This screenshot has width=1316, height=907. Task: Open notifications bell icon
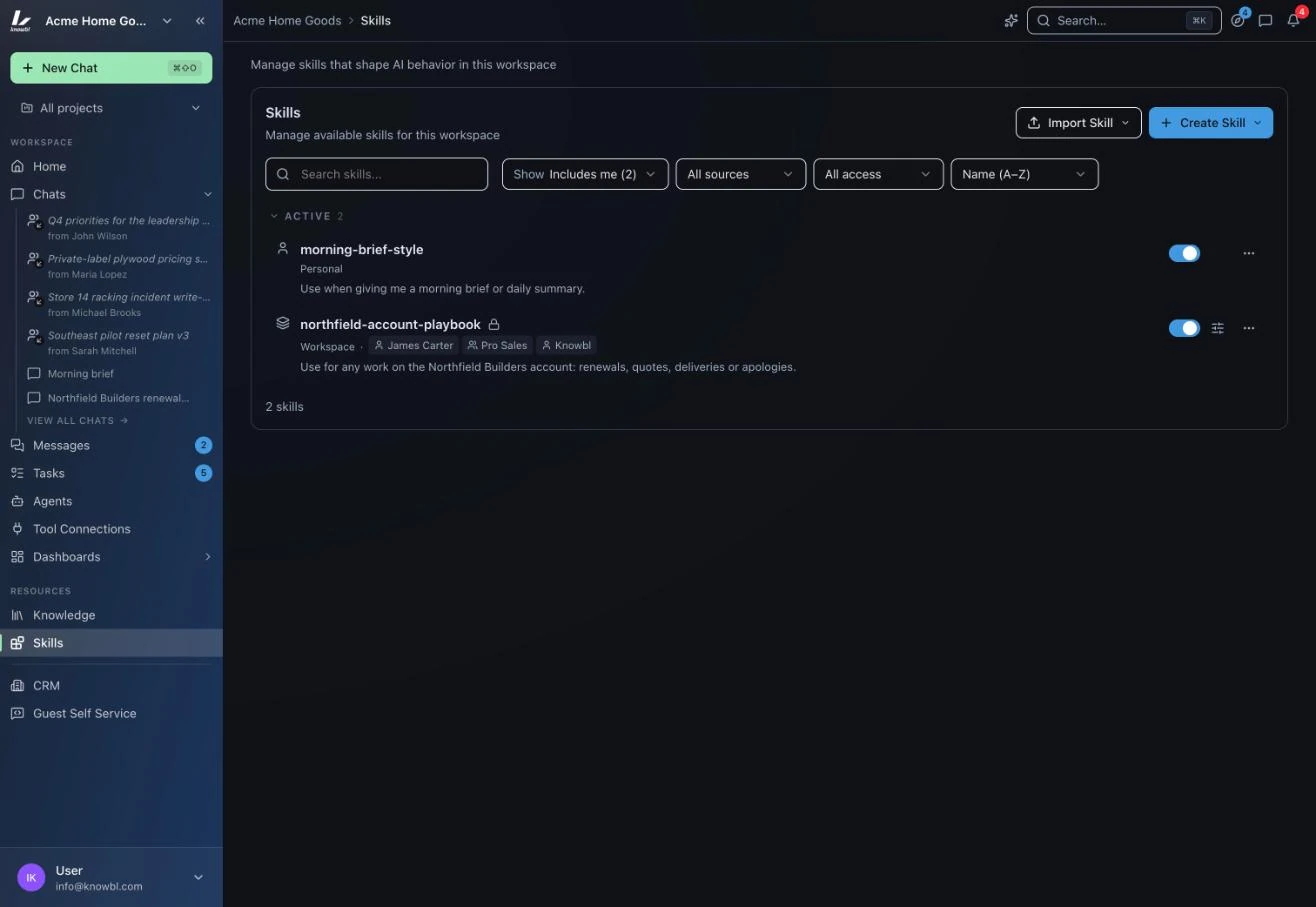[x=1293, y=20]
